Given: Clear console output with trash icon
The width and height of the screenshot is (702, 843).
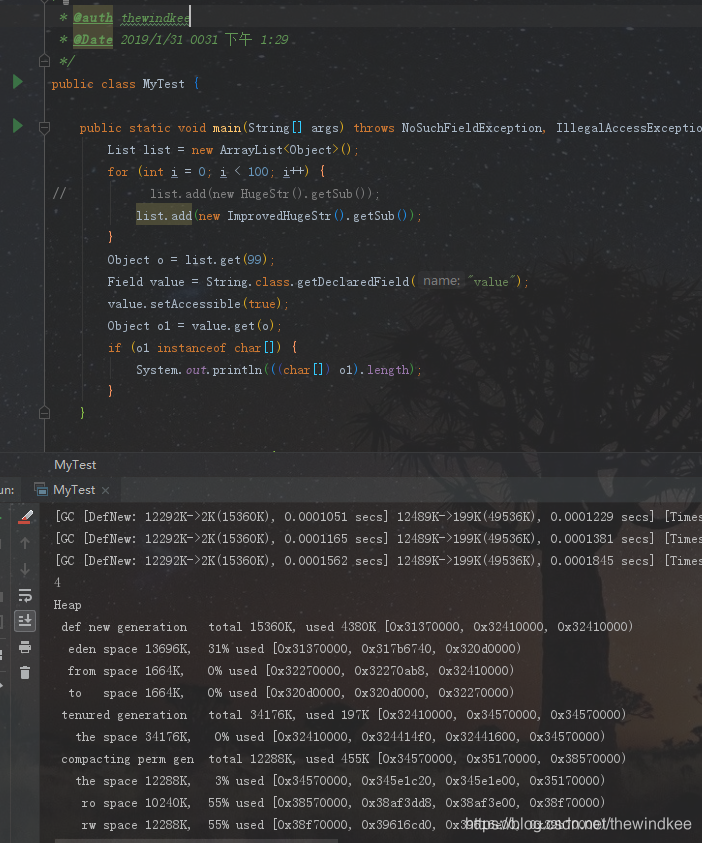Looking at the screenshot, I should [25, 673].
